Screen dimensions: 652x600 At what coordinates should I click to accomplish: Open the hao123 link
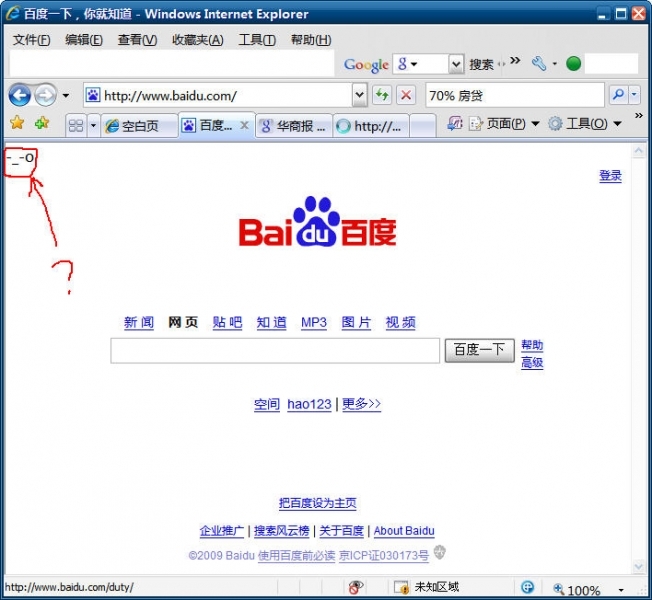[309, 404]
